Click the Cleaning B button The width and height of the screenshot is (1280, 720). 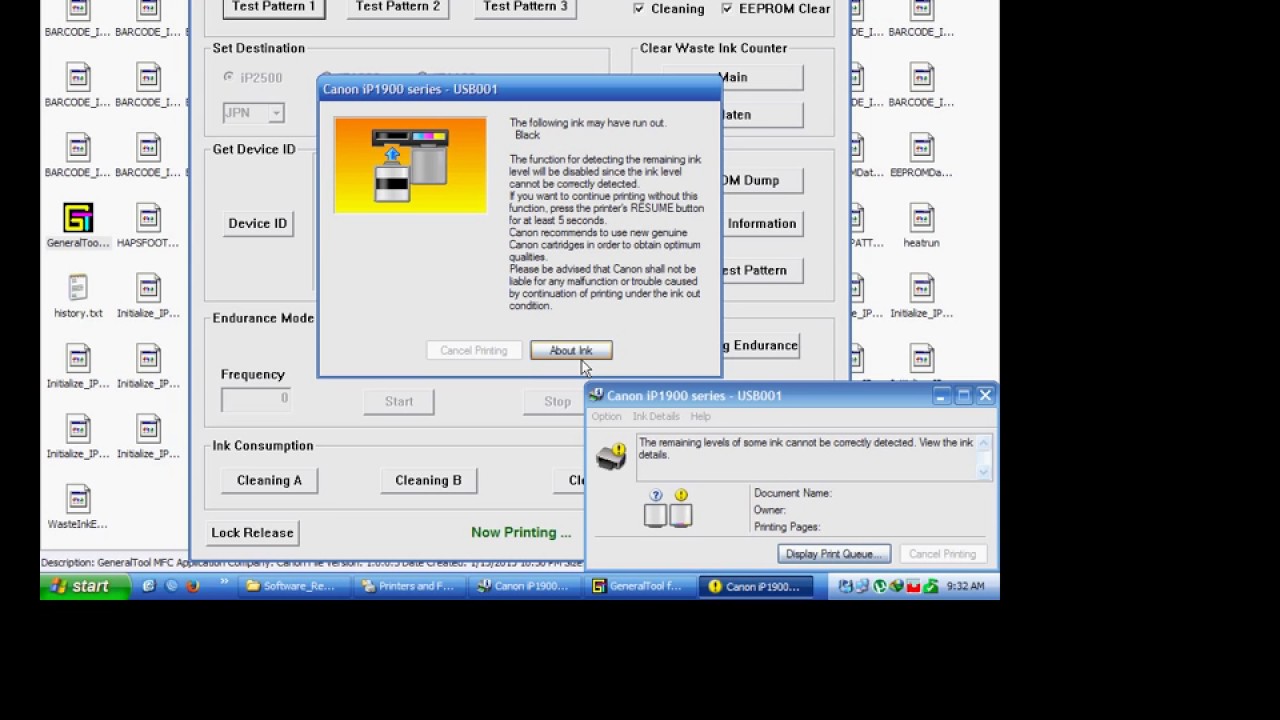click(x=428, y=480)
